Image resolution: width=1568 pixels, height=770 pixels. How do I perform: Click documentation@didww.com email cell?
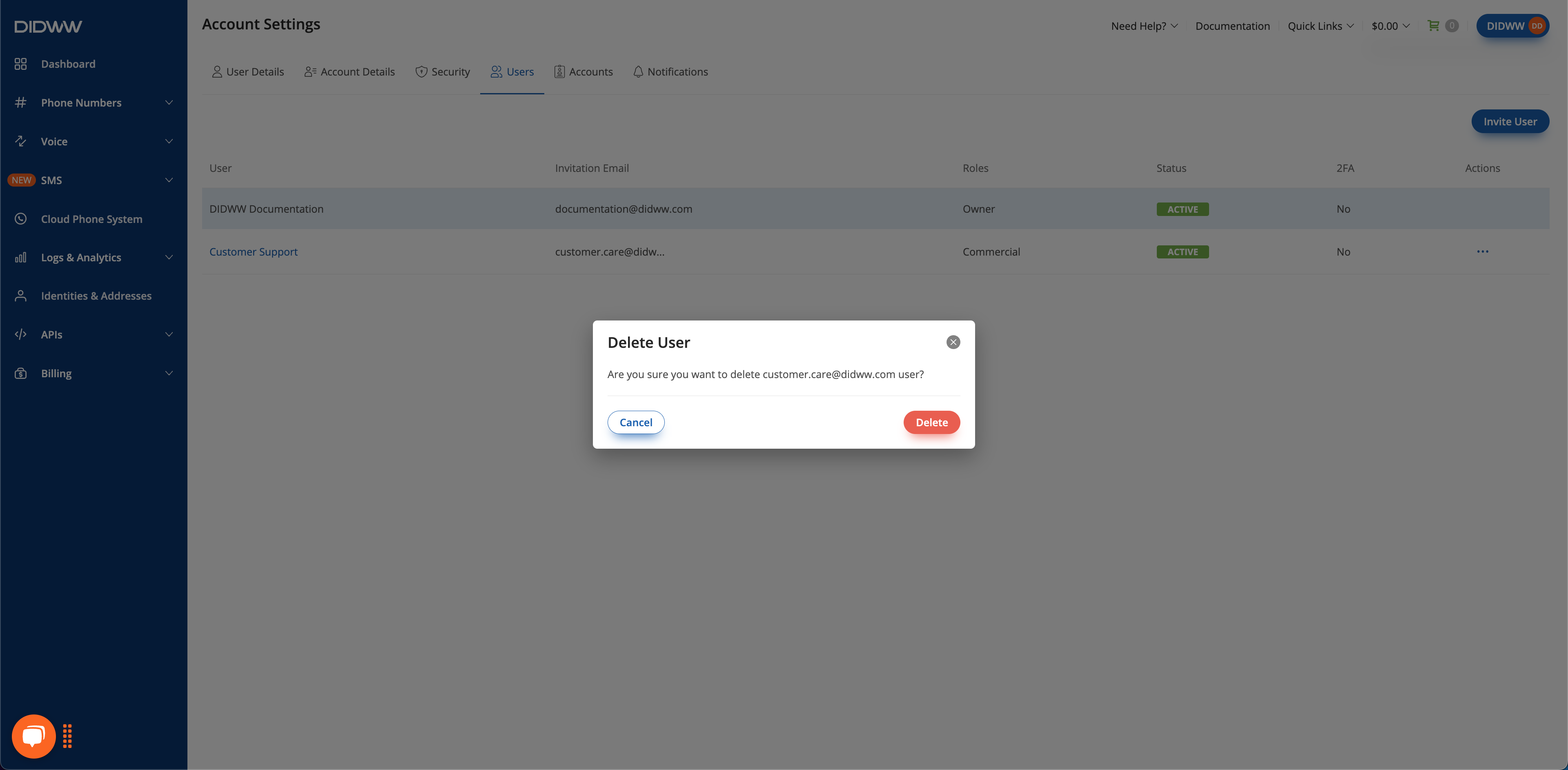click(x=623, y=209)
